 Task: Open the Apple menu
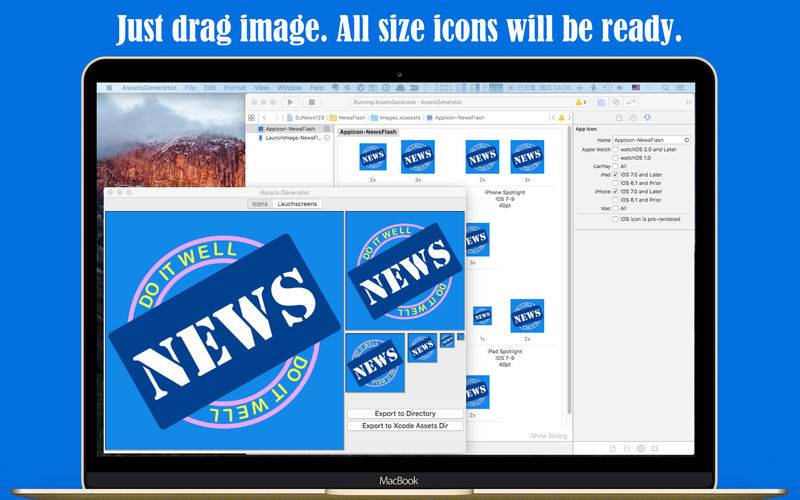pyautogui.click(x=109, y=88)
